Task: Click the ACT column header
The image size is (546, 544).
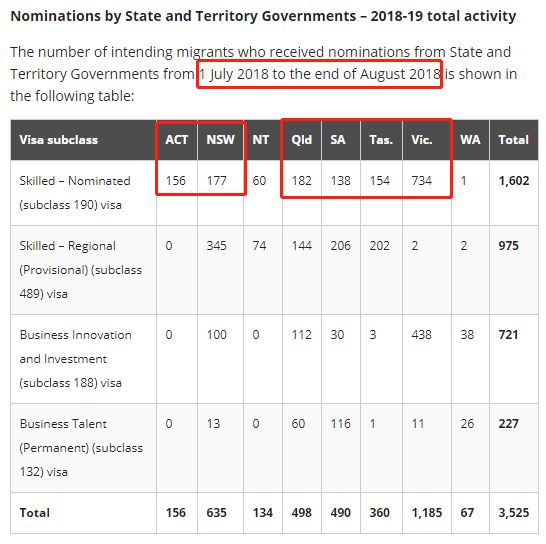Action: [177, 140]
